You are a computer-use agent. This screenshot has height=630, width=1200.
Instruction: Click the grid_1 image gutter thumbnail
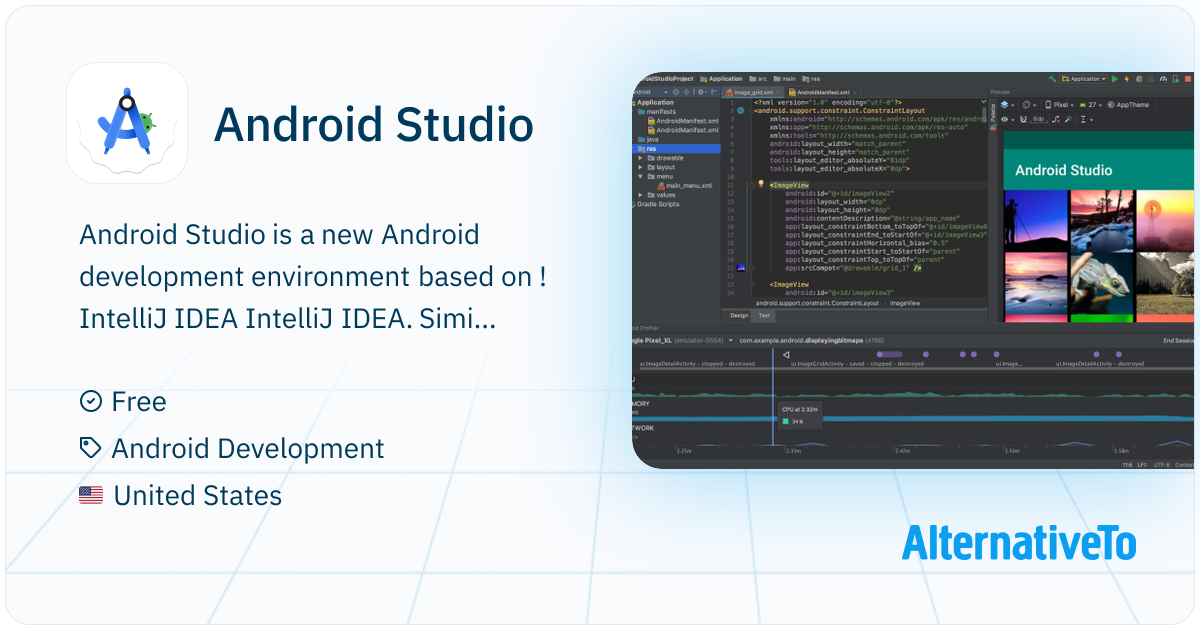coord(741,268)
